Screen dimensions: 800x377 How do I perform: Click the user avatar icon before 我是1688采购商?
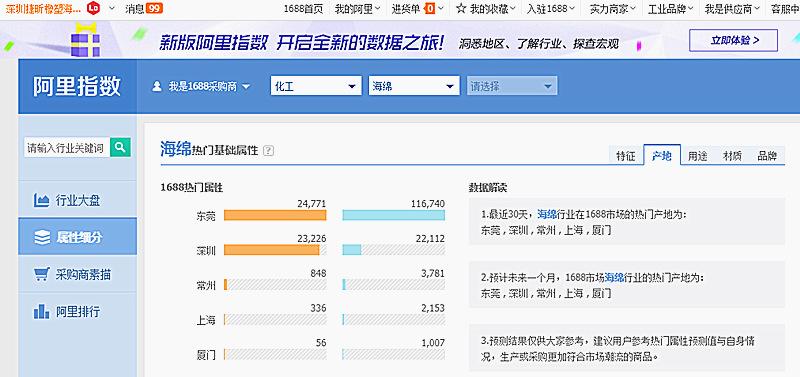tap(157, 86)
